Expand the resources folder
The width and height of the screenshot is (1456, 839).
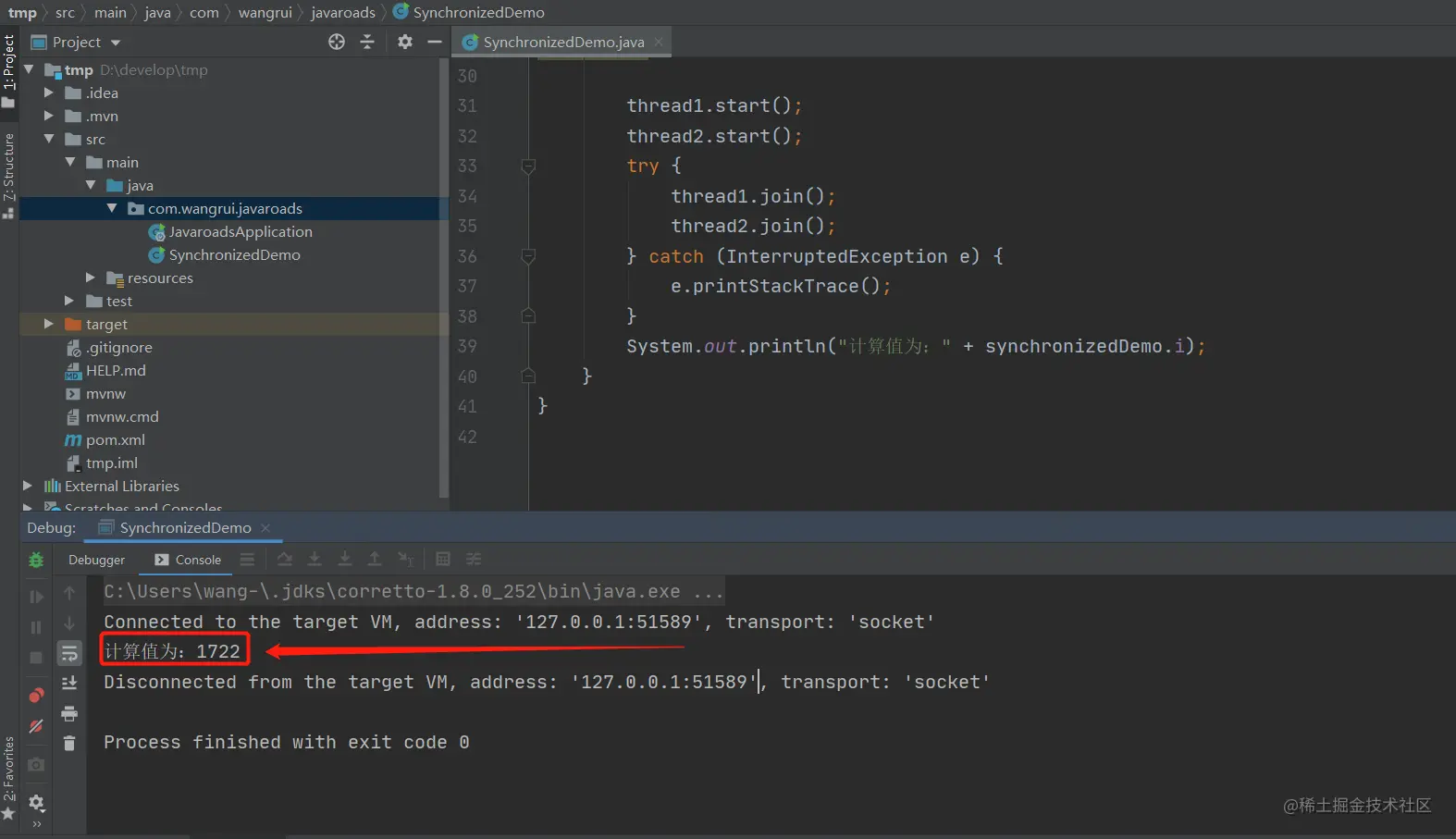click(x=91, y=278)
